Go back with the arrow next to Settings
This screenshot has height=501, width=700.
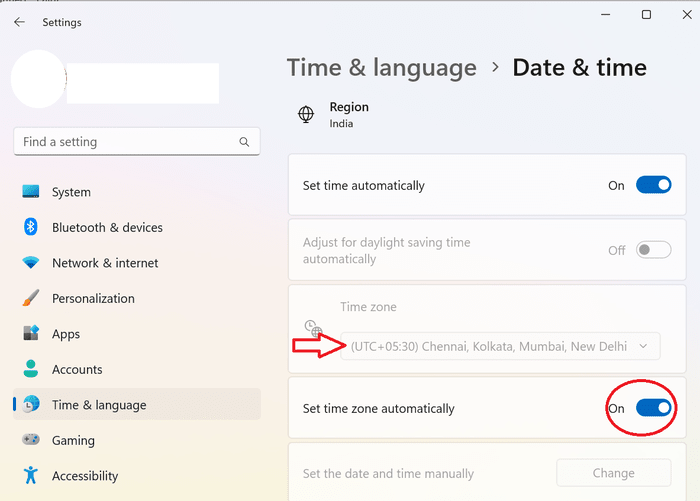19,22
